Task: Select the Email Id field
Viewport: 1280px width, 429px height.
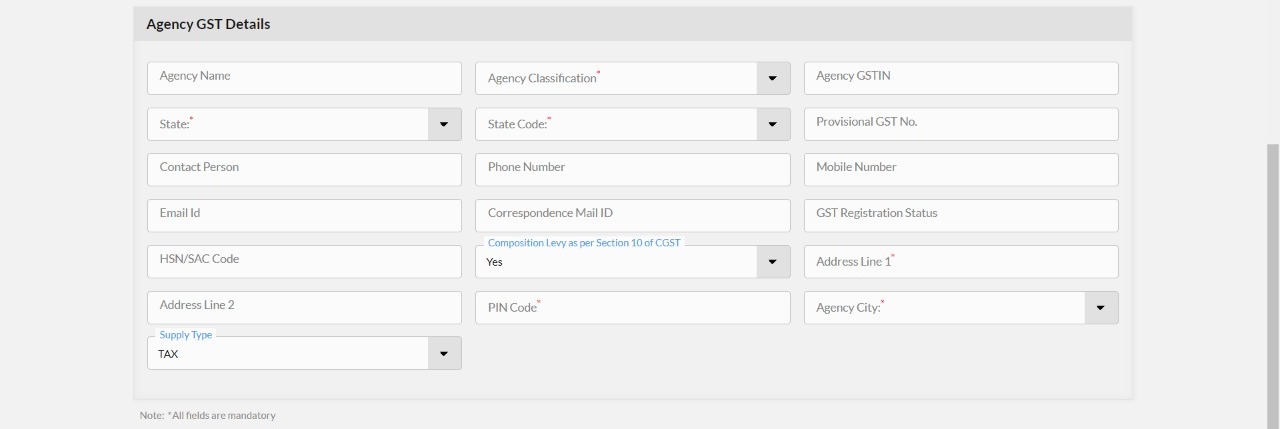Action: 304,215
